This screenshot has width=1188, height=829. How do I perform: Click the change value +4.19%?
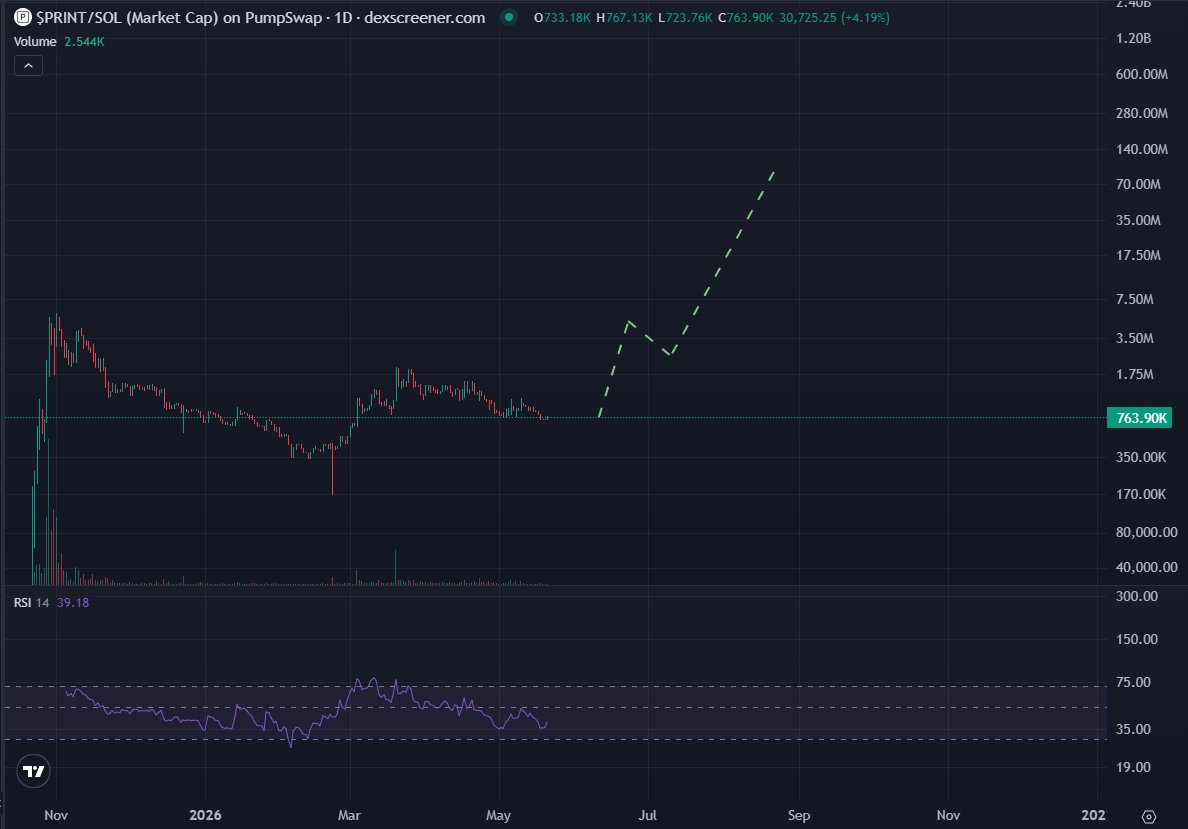865,17
